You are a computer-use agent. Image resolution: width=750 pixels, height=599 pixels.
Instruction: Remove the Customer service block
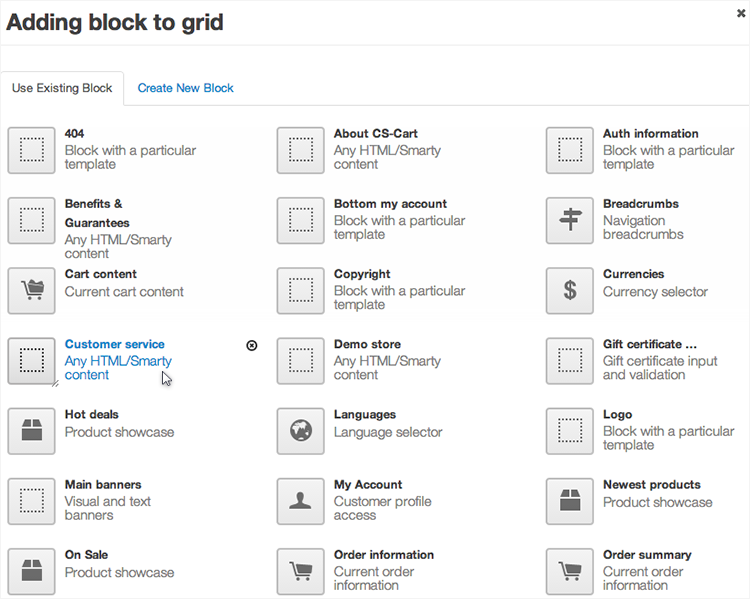click(x=252, y=345)
